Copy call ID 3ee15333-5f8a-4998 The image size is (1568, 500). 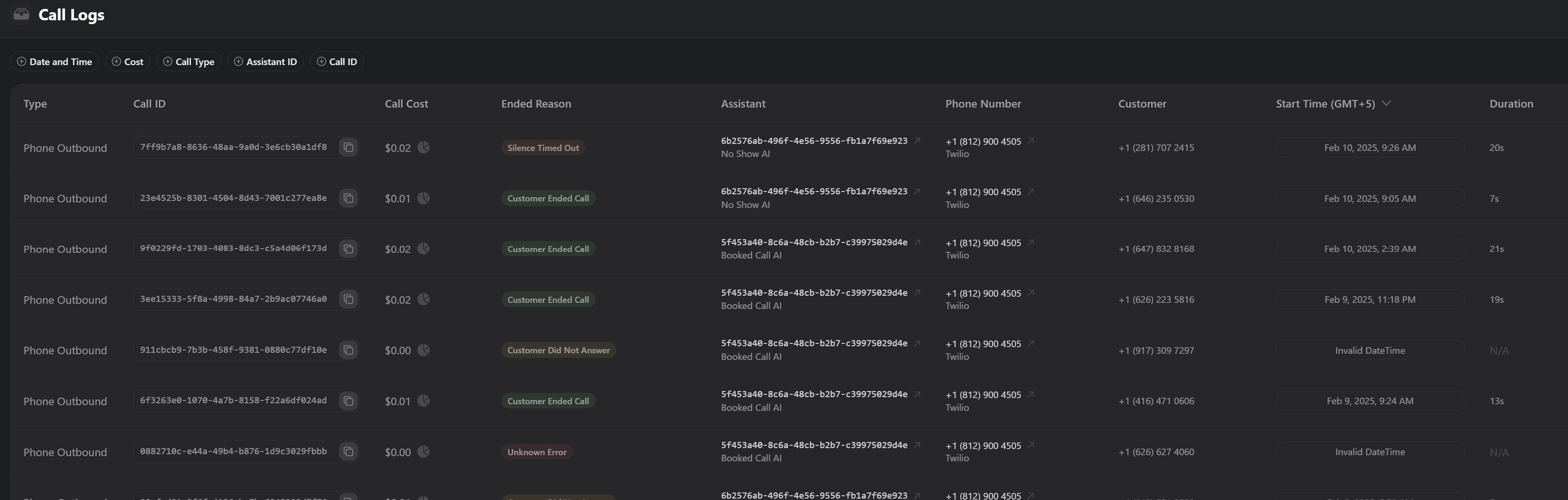(348, 300)
